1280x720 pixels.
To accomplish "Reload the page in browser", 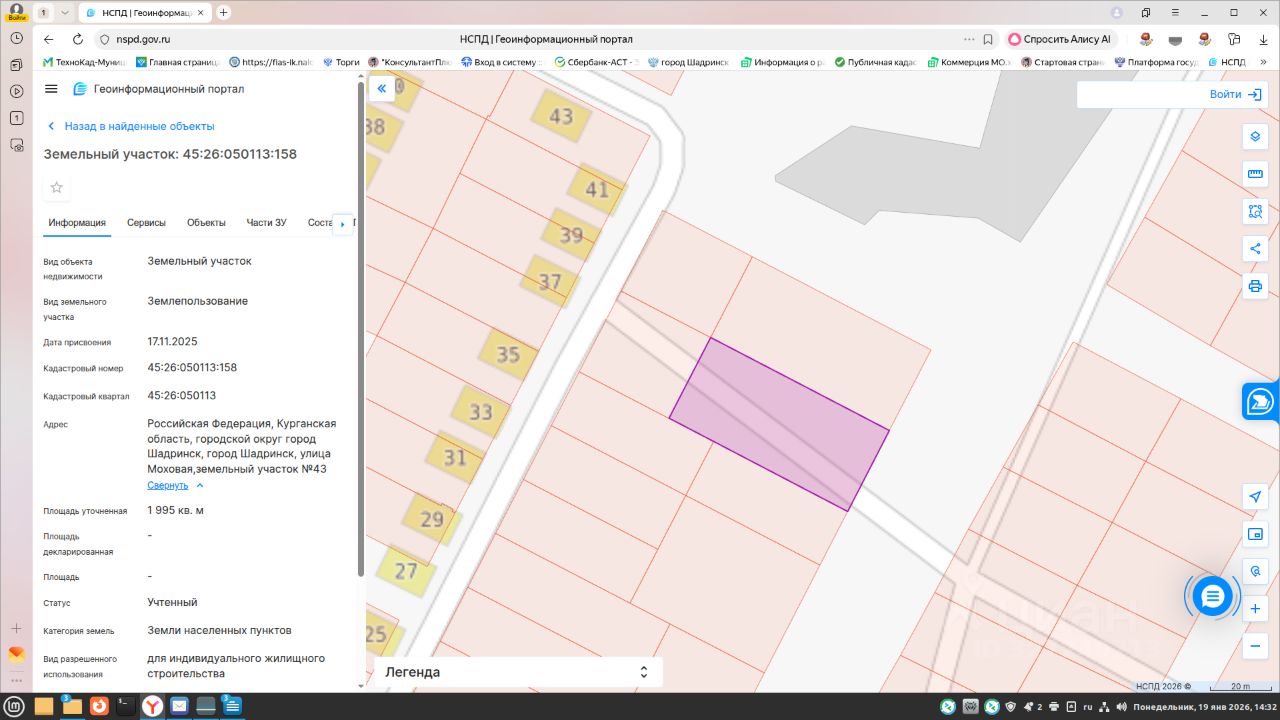I will pyautogui.click(x=78, y=39).
